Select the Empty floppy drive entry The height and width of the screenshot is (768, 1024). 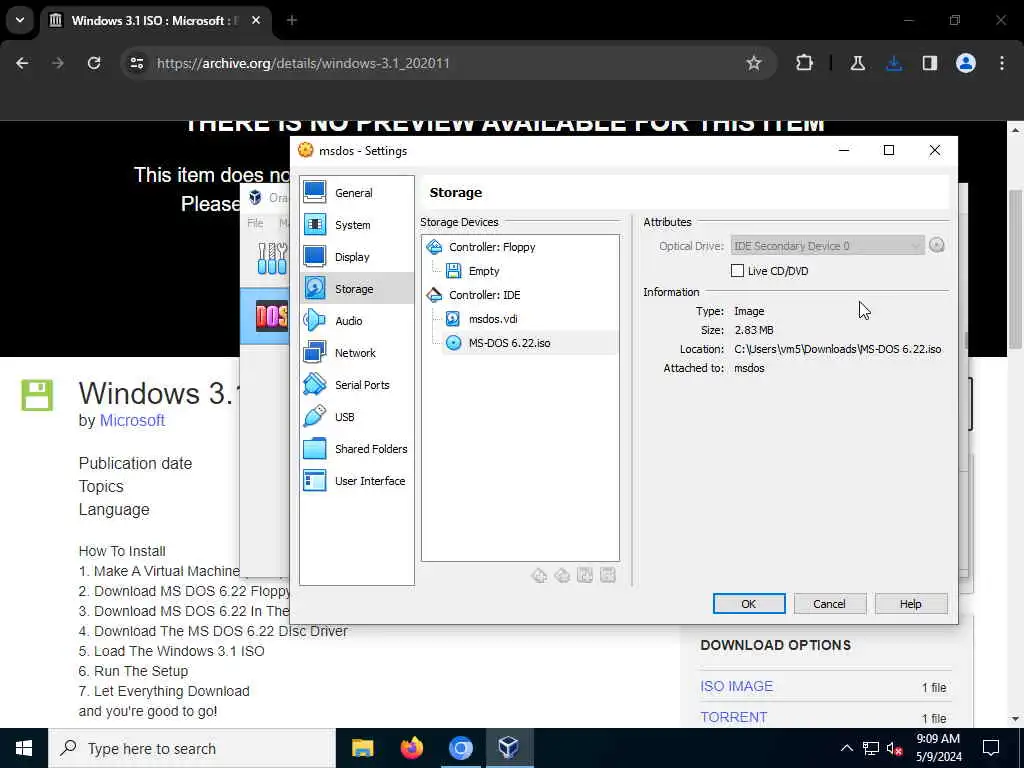coord(483,270)
